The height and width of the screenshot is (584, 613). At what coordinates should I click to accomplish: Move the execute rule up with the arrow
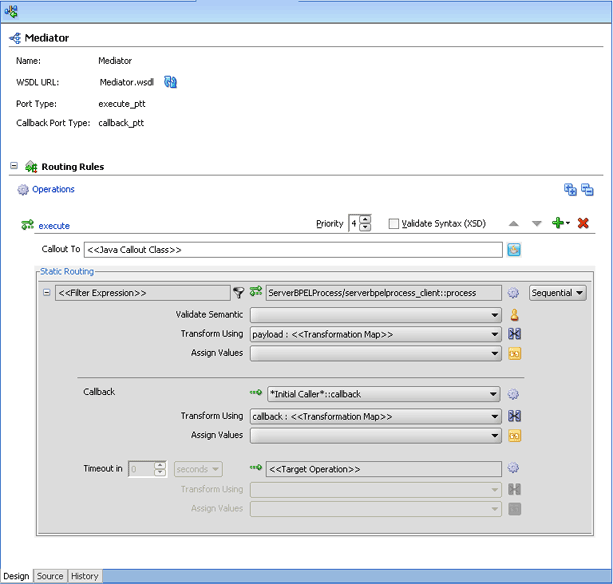513,224
